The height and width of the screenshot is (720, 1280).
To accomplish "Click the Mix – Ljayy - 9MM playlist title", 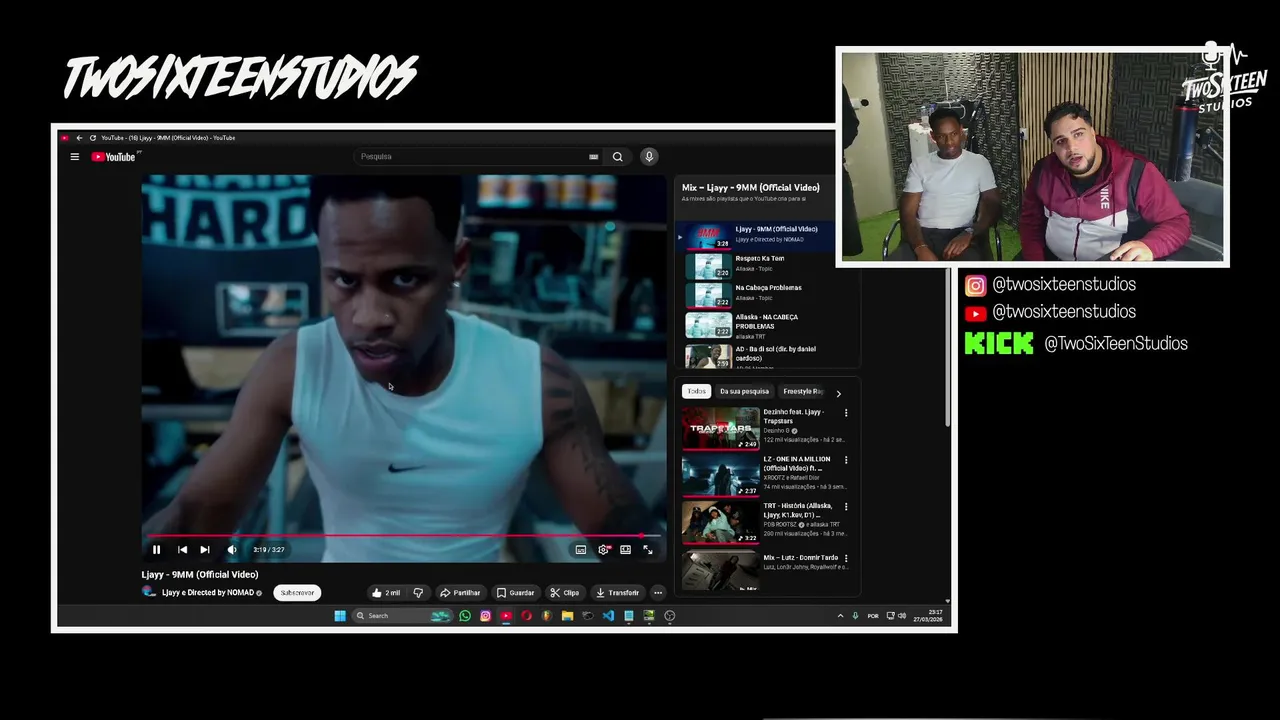I will tap(751, 188).
